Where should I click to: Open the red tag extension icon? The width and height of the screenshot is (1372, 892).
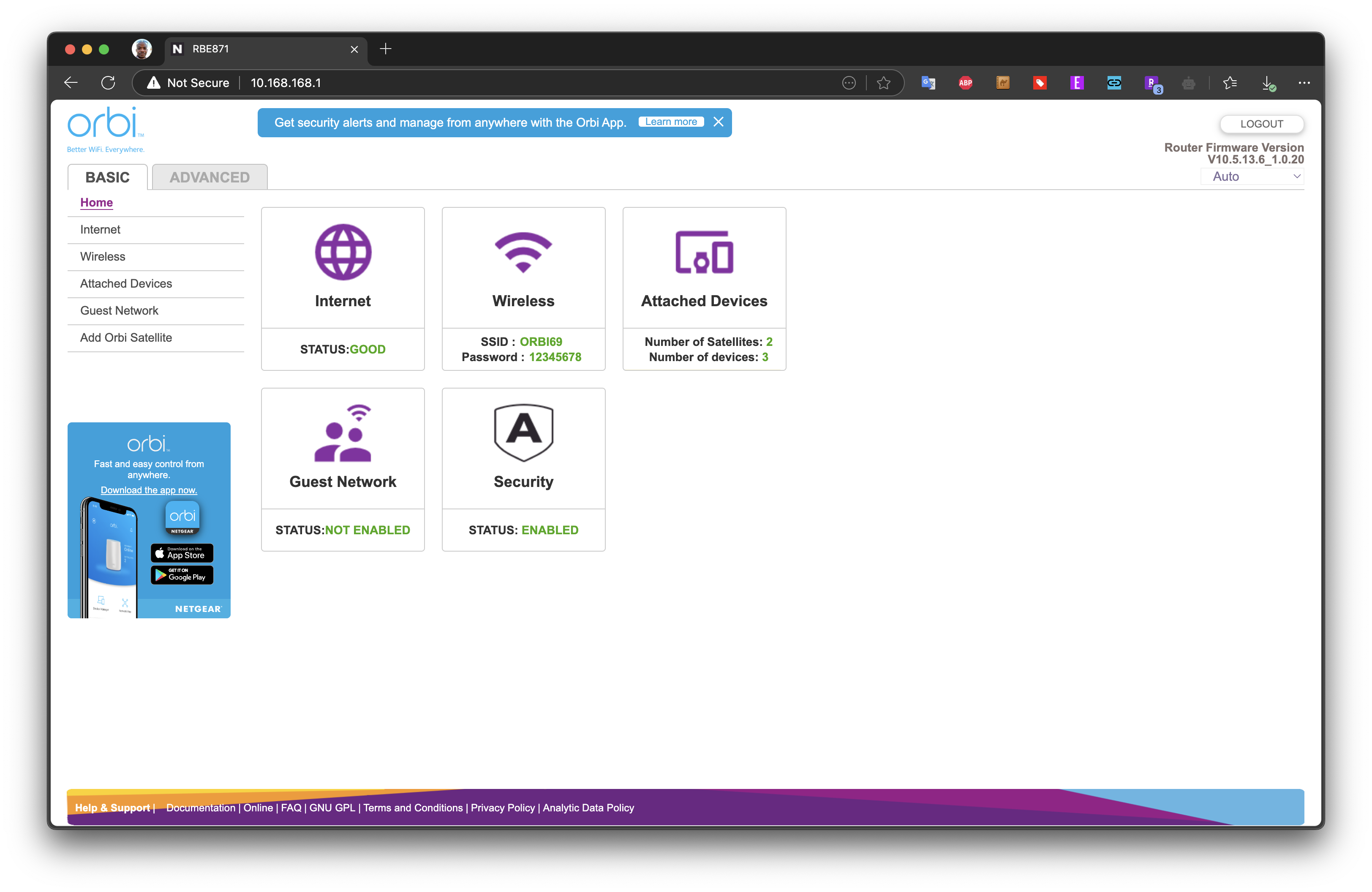[1040, 83]
